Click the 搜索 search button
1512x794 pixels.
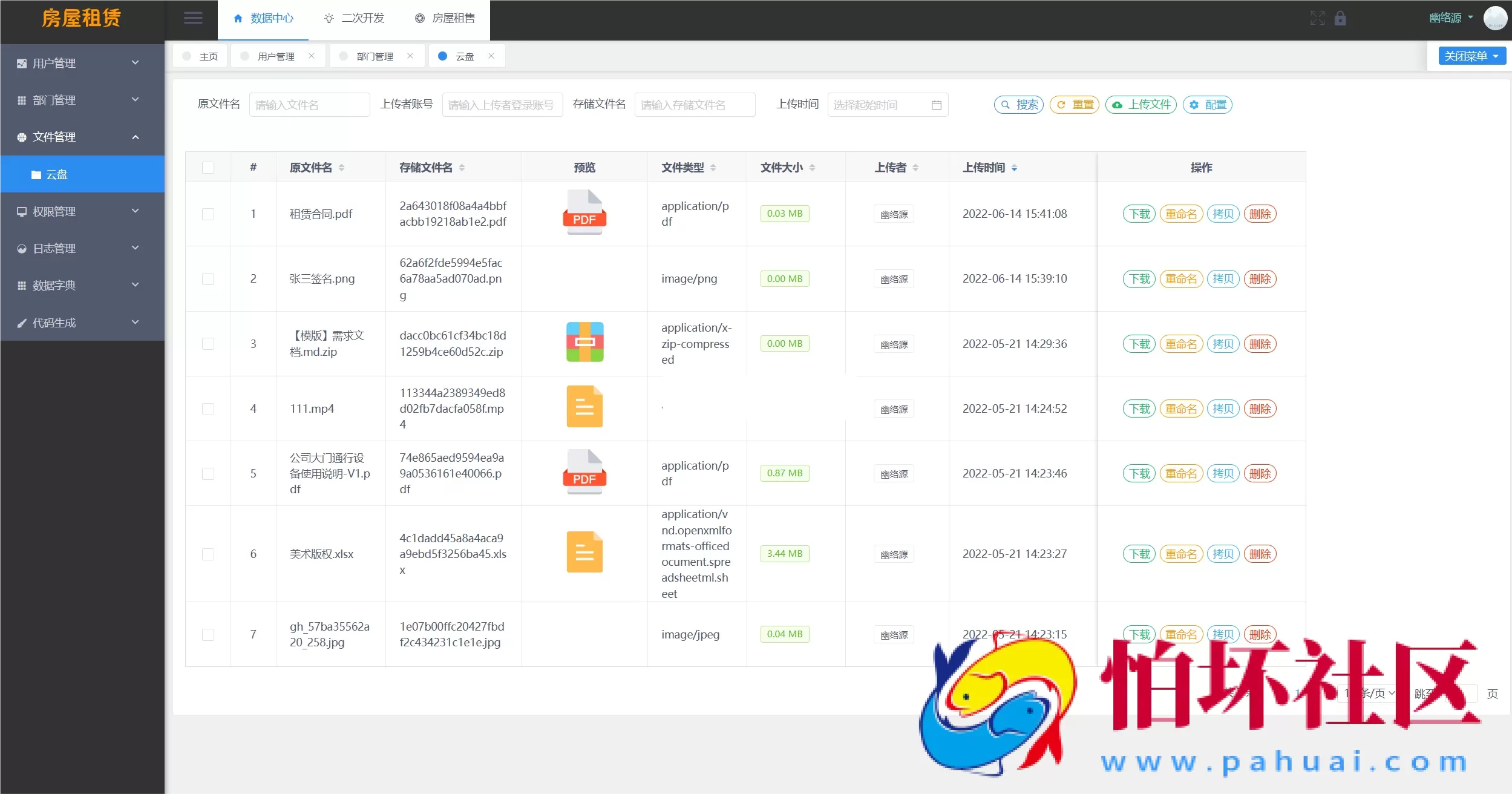(x=1018, y=104)
